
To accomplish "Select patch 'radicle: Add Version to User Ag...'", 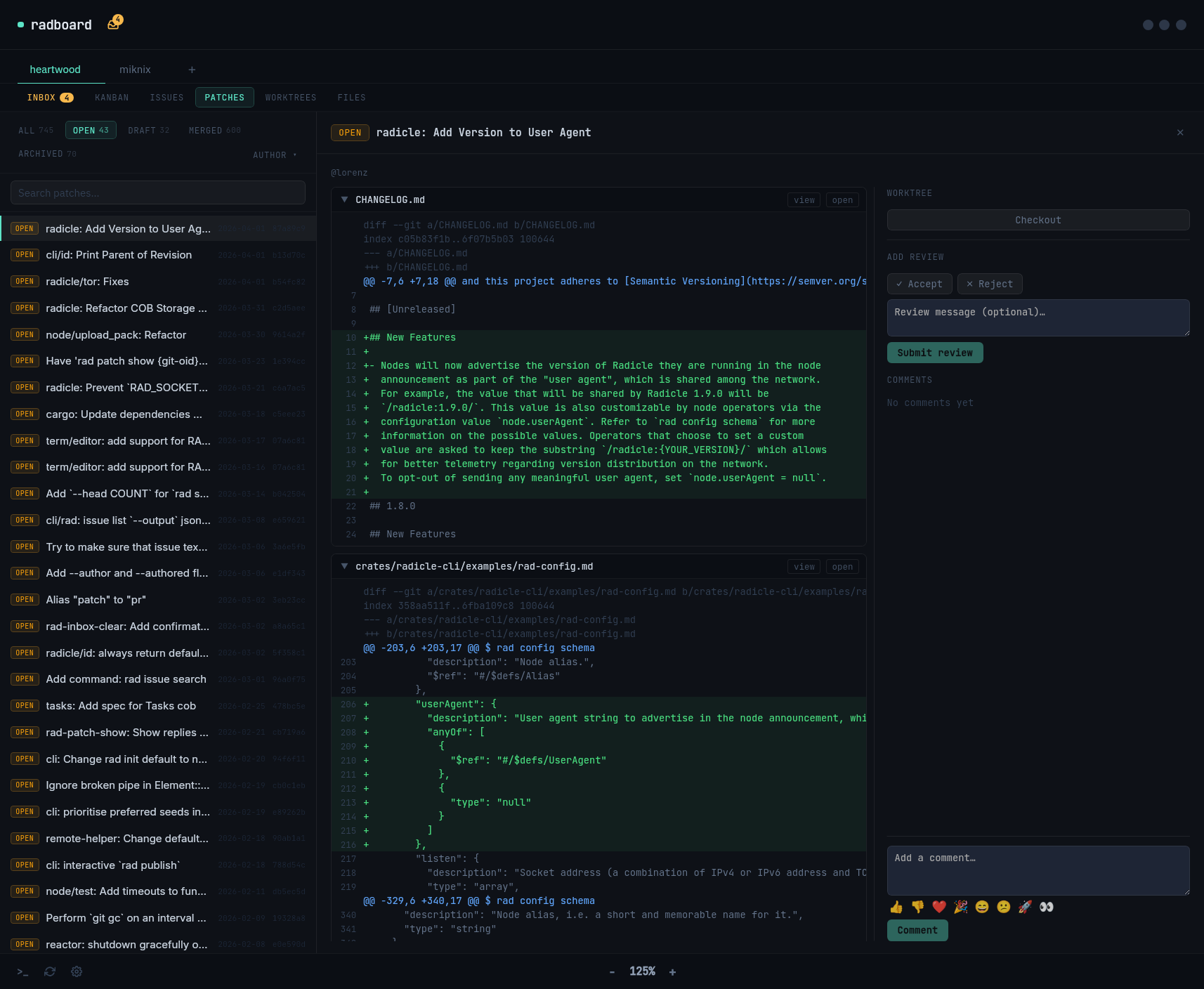I will click(x=158, y=229).
